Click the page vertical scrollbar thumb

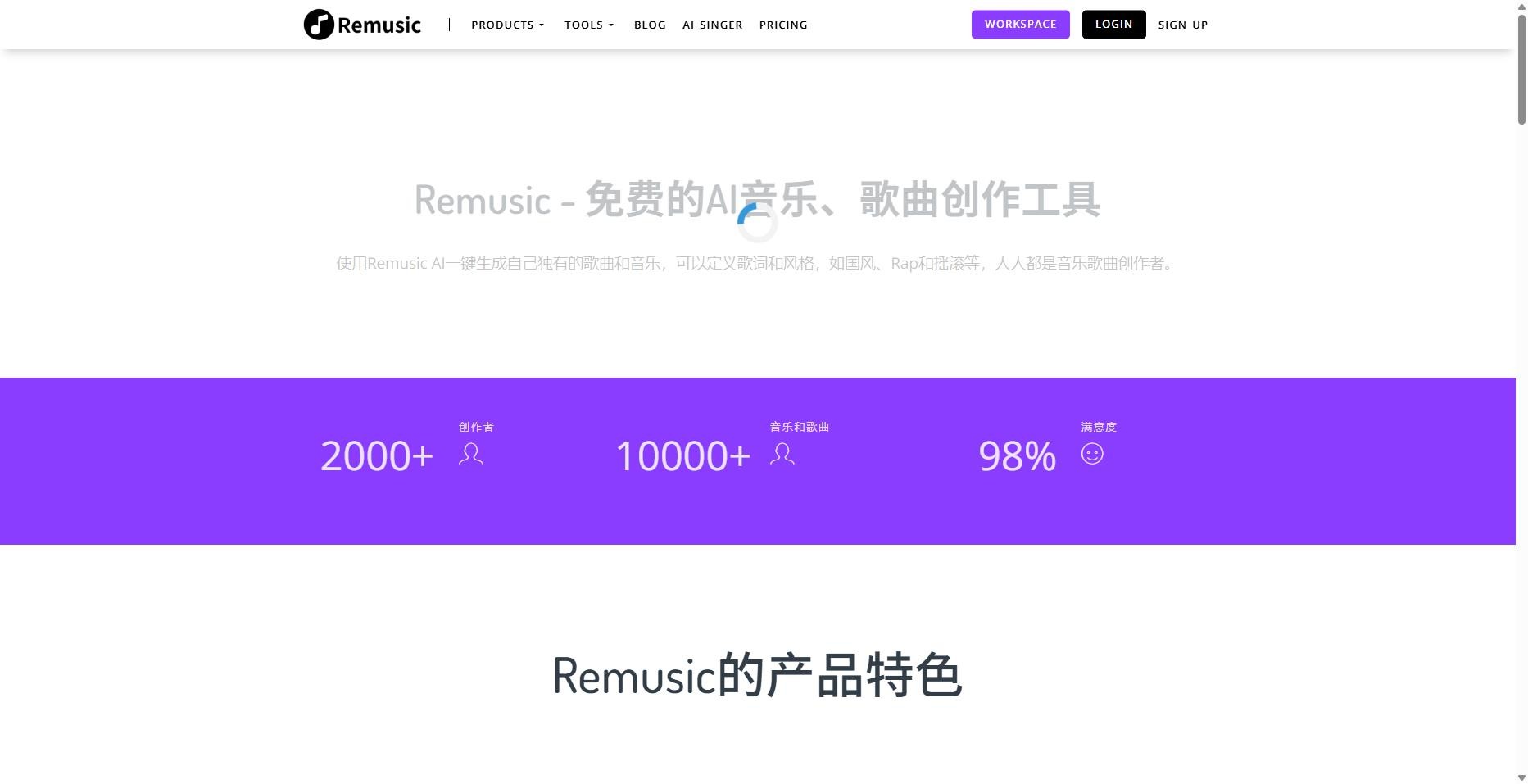(1521, 70)
